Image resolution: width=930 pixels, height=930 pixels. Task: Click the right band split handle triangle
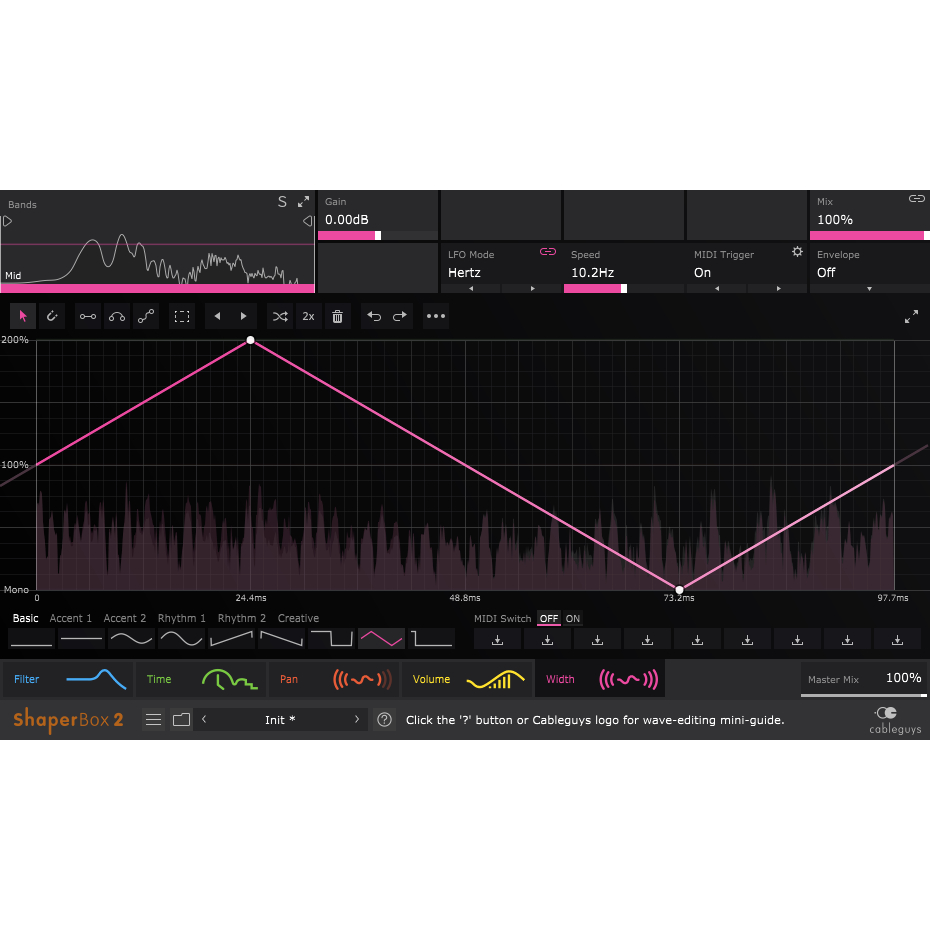(x=307, y=221)
